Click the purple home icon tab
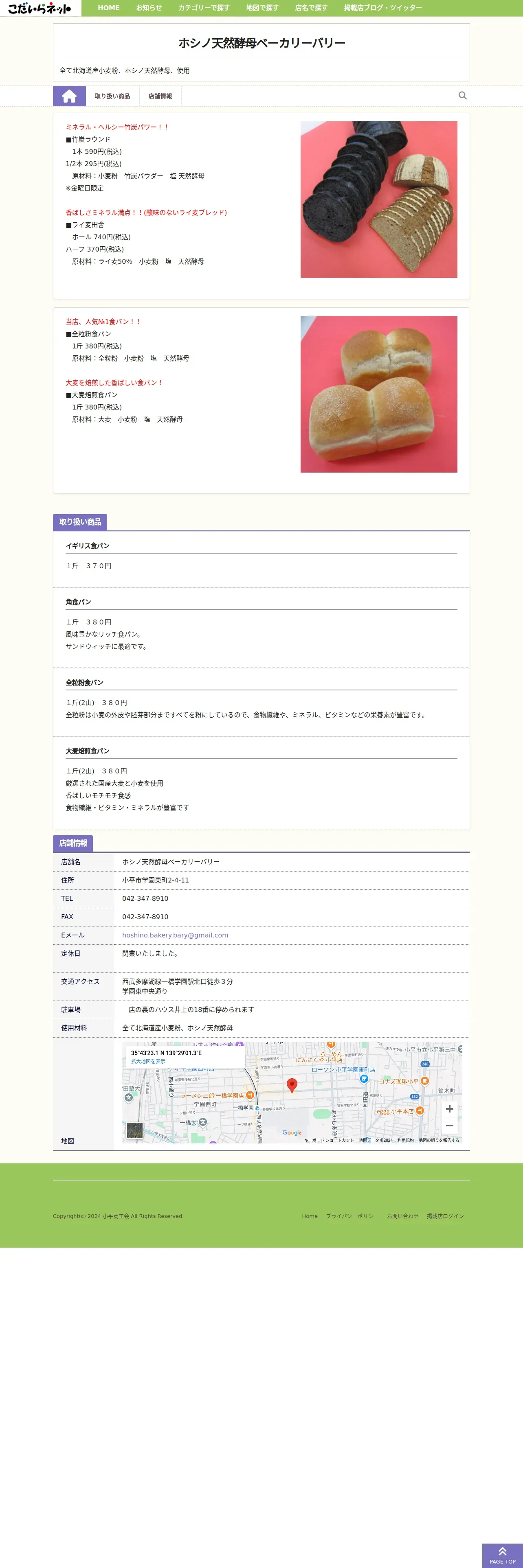523x1568 pixels. click(69, 96)
